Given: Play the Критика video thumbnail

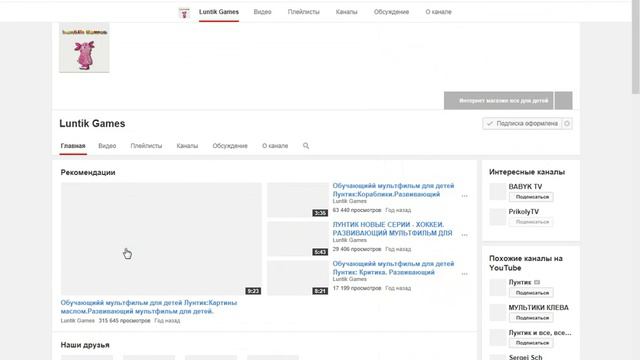Looking at the screenshot, I should [298, 278].
